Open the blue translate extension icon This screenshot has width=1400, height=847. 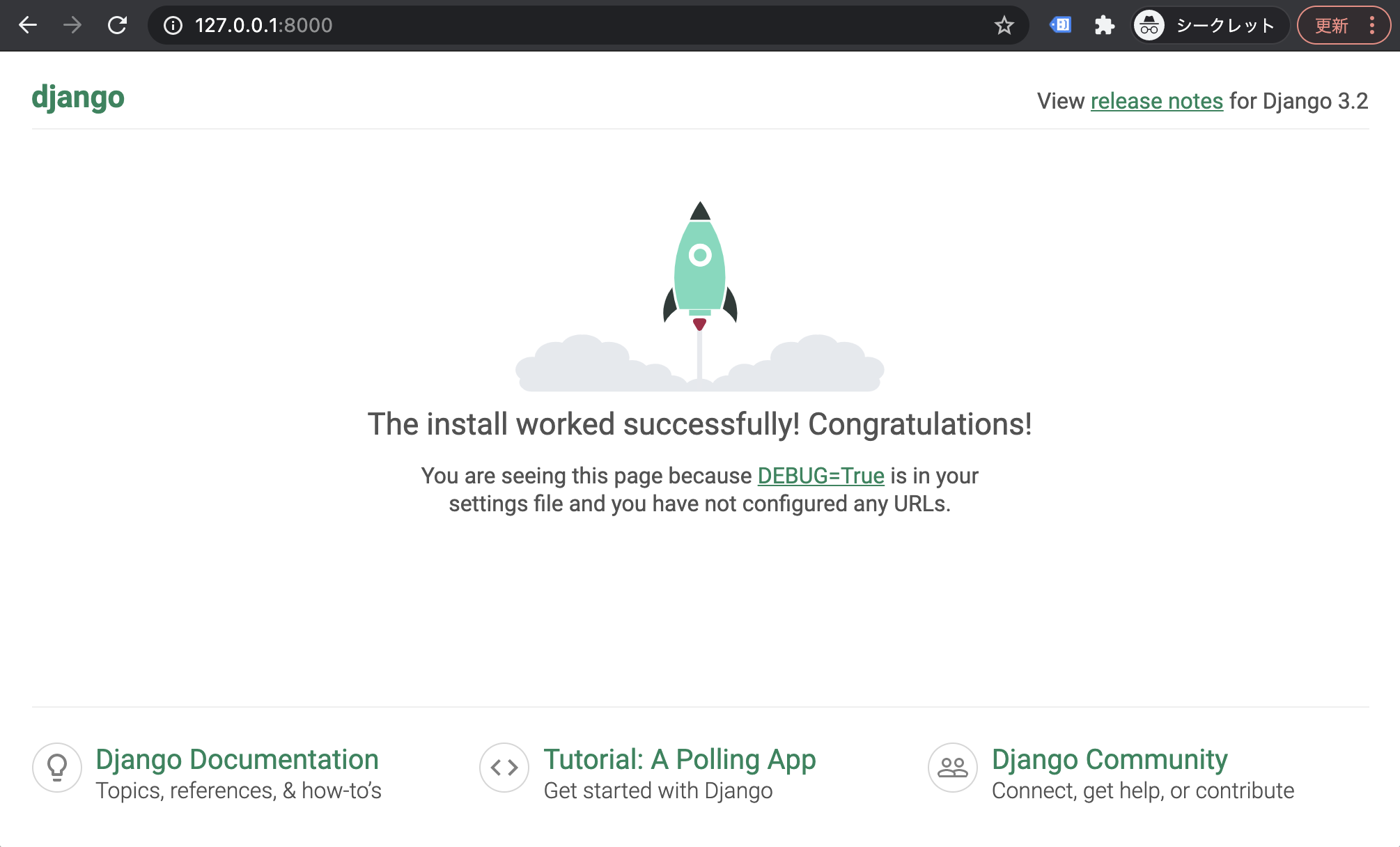[1061, 25]
